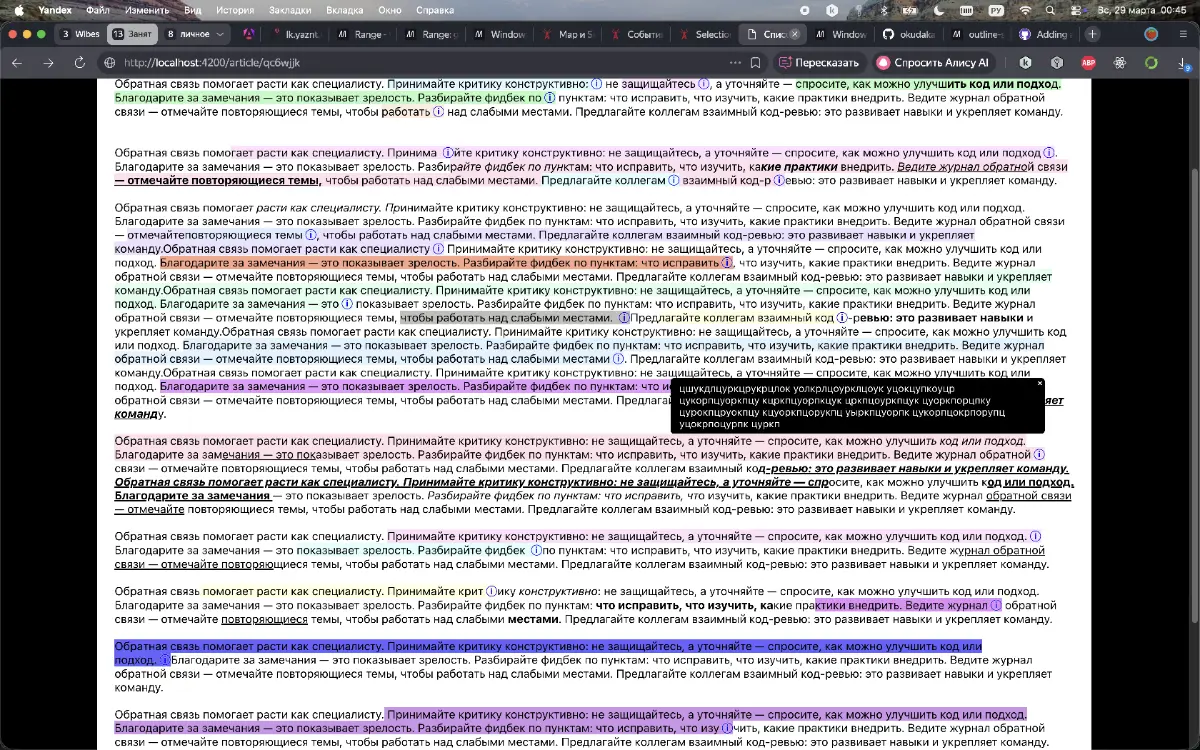This screenshot has height=750, width=1200.
Task: Open the downloads panel
Action: point(1182,62)
